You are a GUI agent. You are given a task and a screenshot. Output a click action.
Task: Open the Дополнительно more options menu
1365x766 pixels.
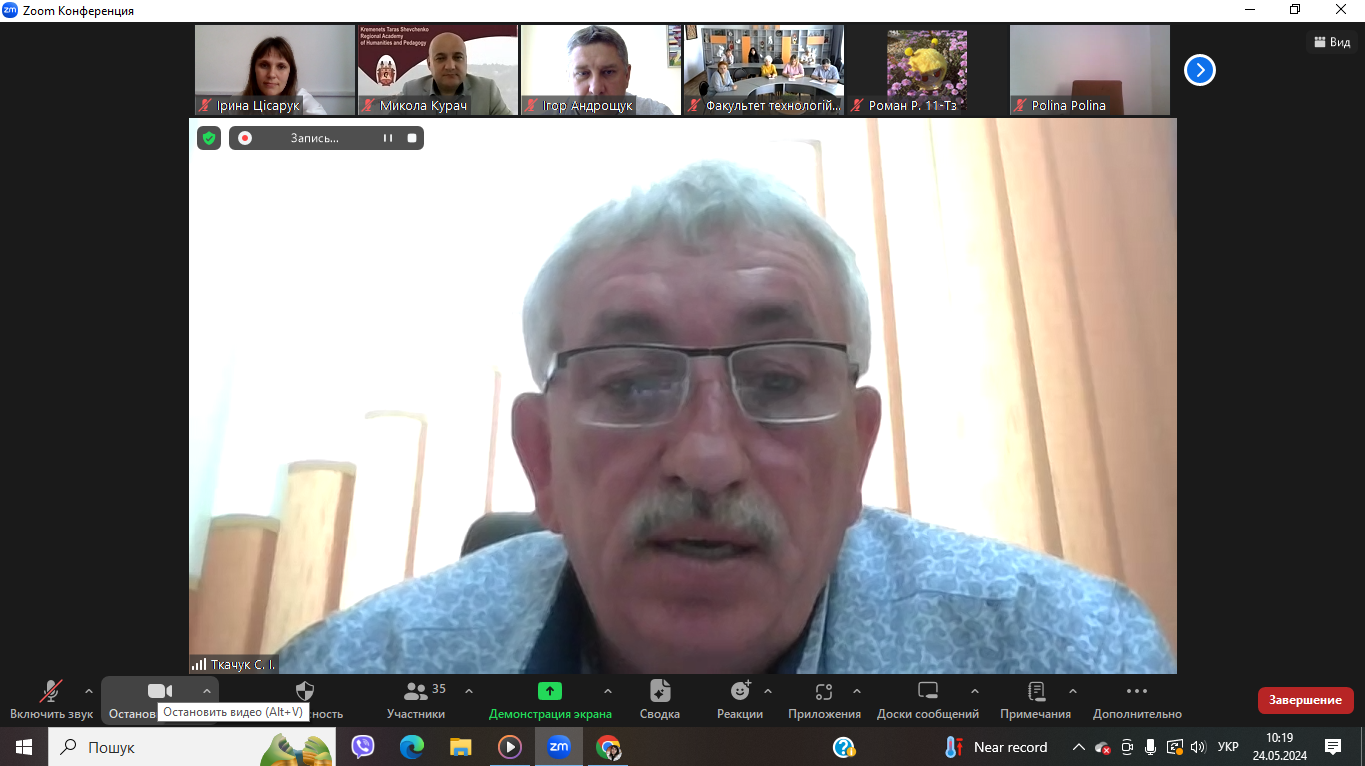[1136, 699]
